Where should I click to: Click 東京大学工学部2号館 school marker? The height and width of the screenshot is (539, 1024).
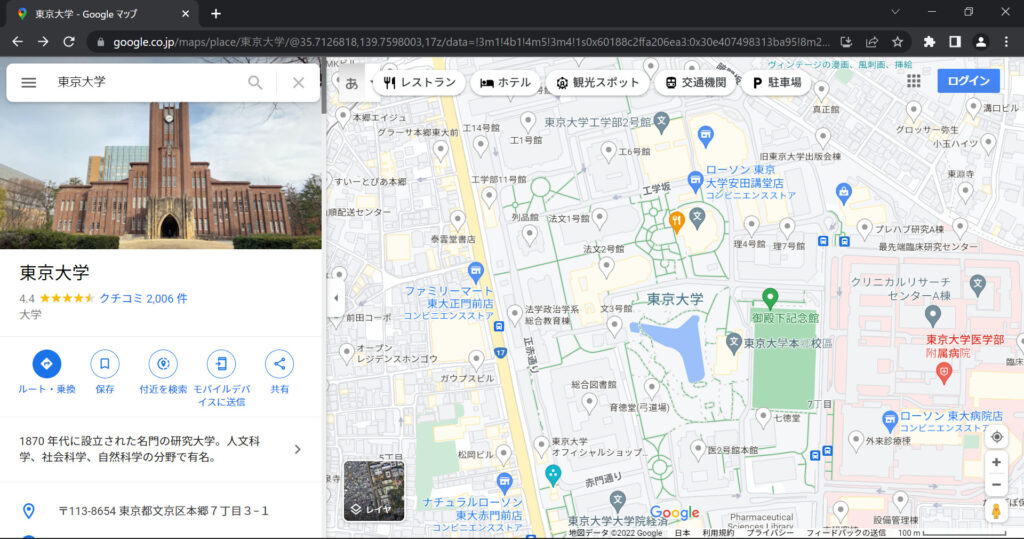(x=662, y=122)
